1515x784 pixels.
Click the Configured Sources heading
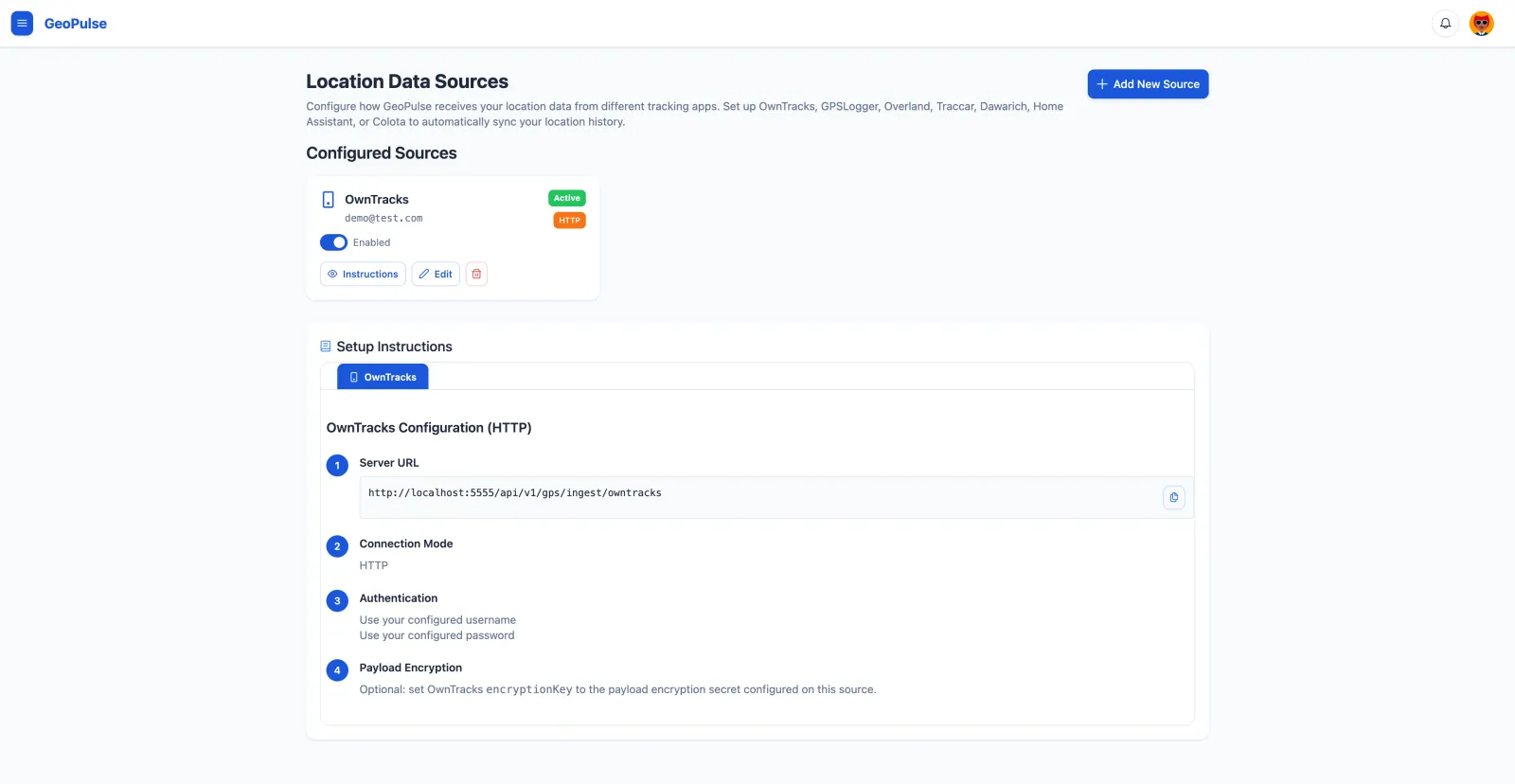coord(382,153)
